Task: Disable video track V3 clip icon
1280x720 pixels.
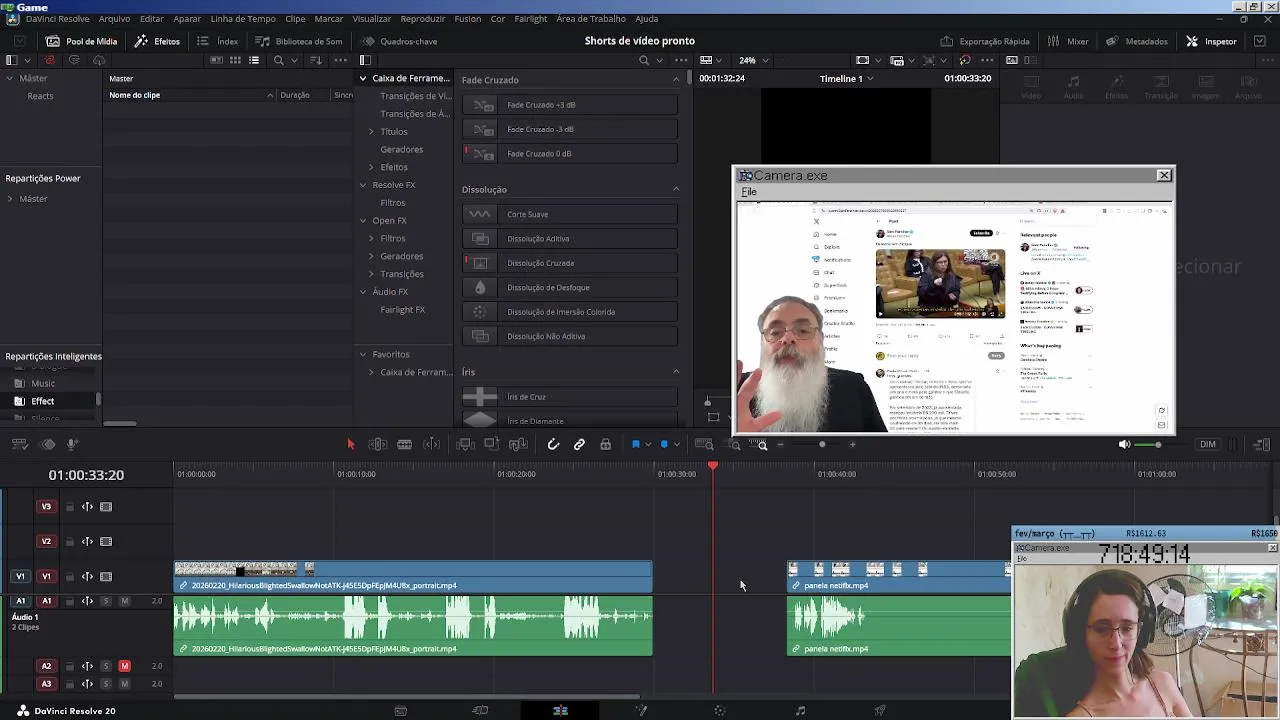Action: pyautogui.click(x=106, y=507)
